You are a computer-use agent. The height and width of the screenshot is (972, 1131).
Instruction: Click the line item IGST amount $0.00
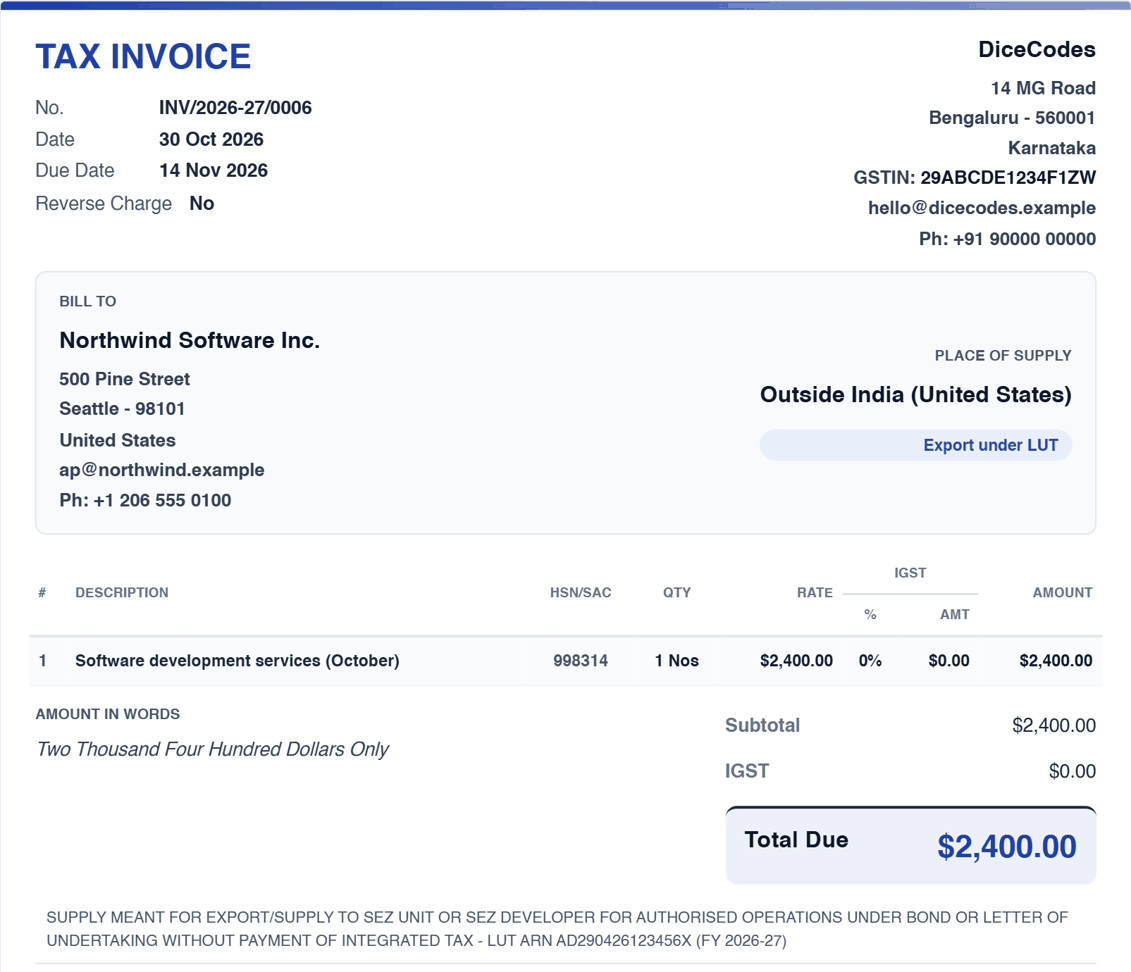tap(949, 660)
